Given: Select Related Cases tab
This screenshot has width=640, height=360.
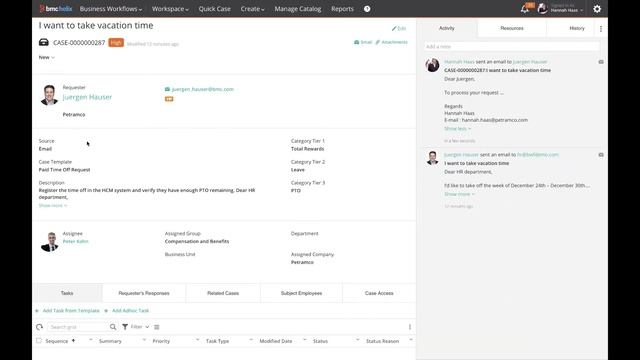Looking at the screenshot, I should 223,293.
